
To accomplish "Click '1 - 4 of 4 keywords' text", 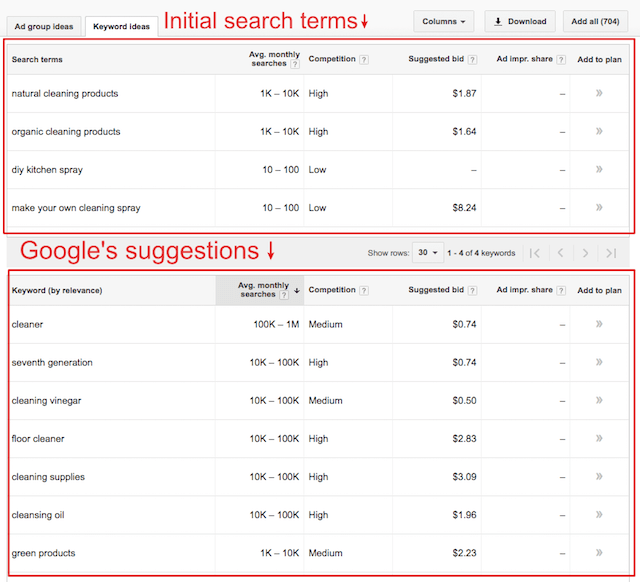I will point(481,253).
